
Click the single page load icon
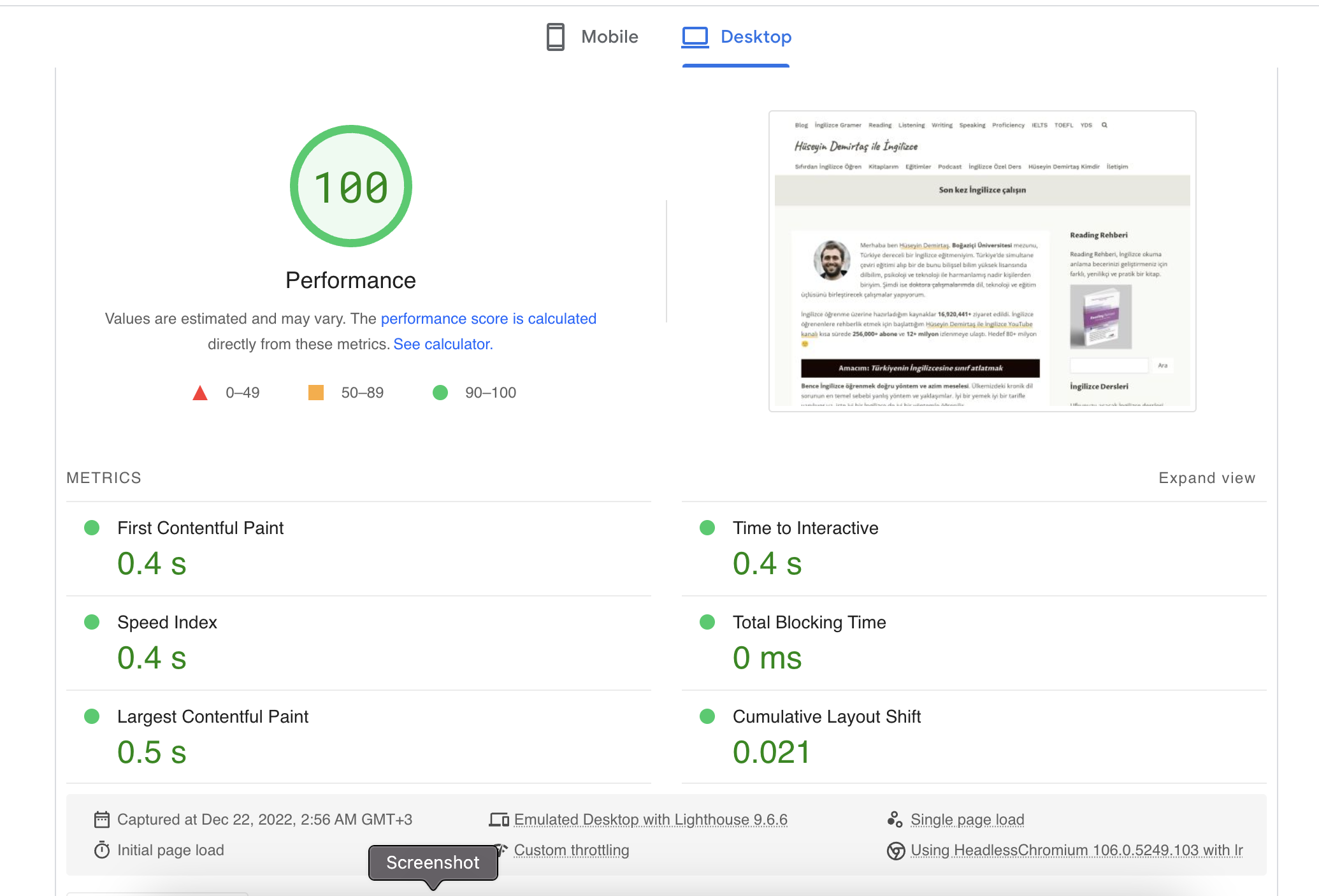(x=895, y=820)
